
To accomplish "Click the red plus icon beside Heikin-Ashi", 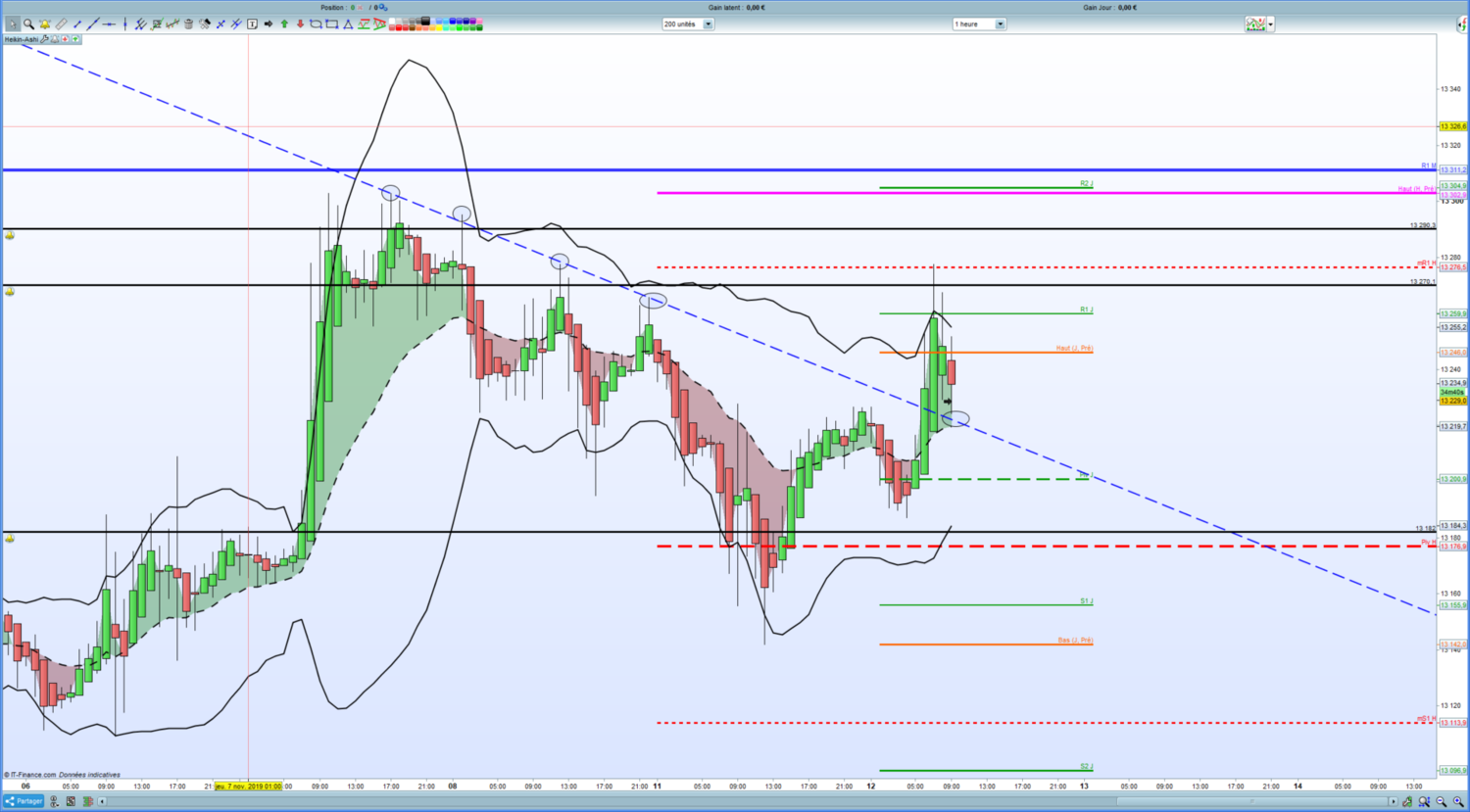I will coord(66,39).
